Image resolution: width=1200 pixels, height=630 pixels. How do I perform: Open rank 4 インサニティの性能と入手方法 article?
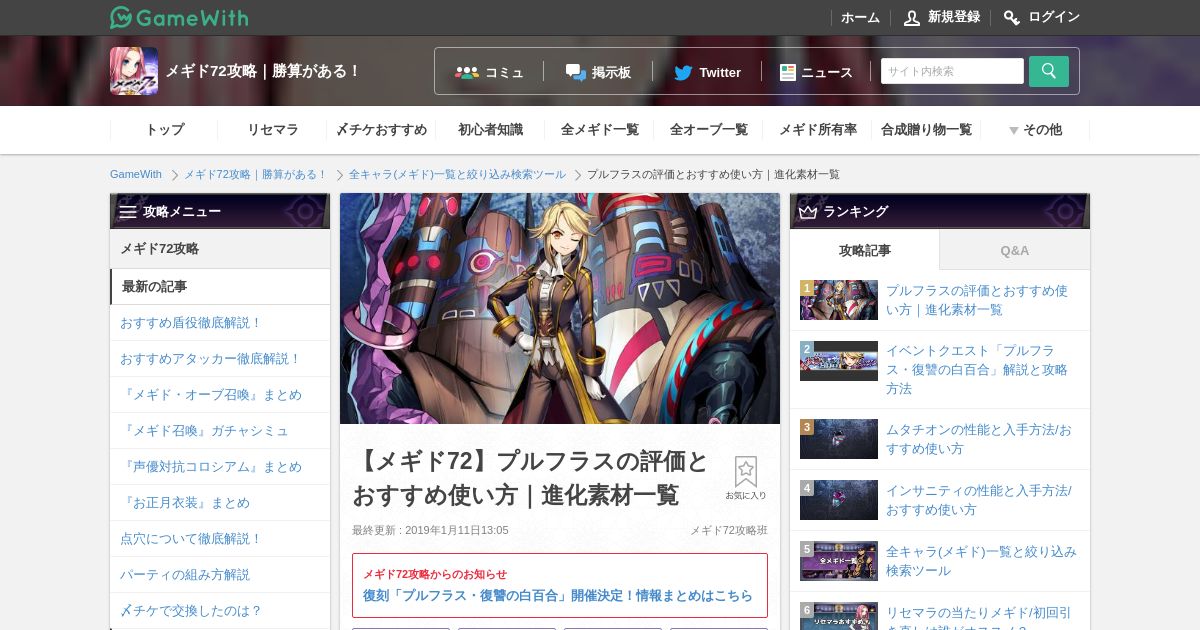pos(979,500)
